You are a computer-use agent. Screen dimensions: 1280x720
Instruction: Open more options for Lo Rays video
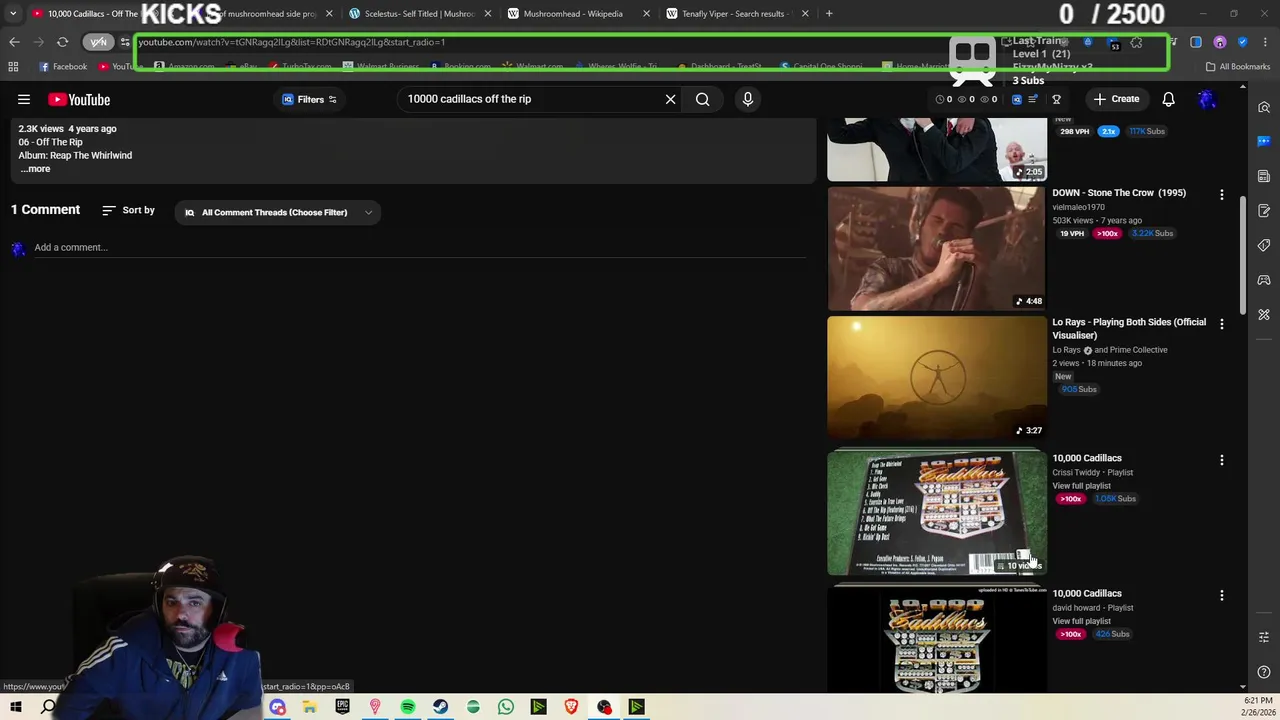coord(1221,325)
